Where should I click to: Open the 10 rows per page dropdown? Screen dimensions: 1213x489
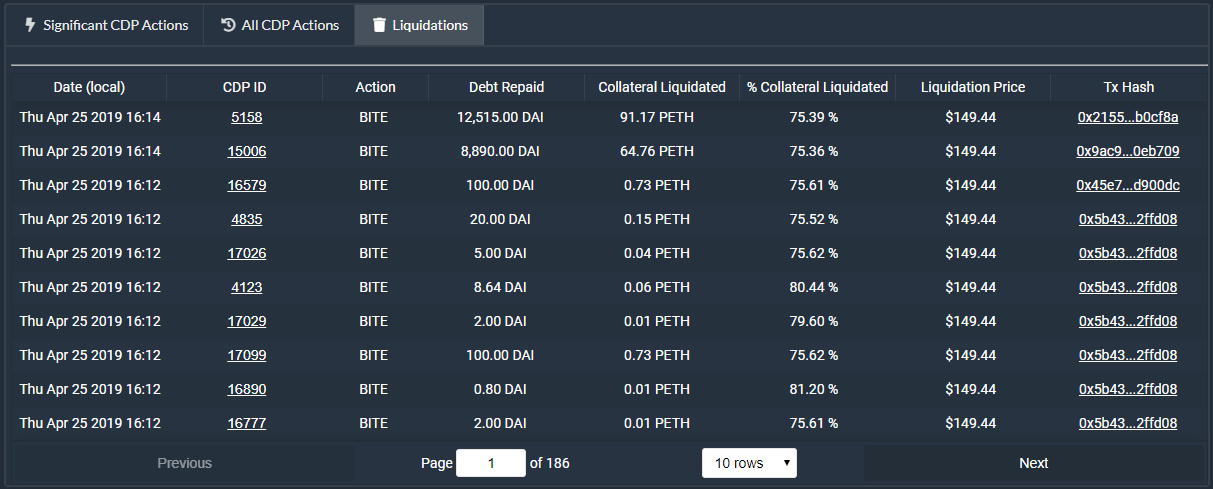point(749,463)
